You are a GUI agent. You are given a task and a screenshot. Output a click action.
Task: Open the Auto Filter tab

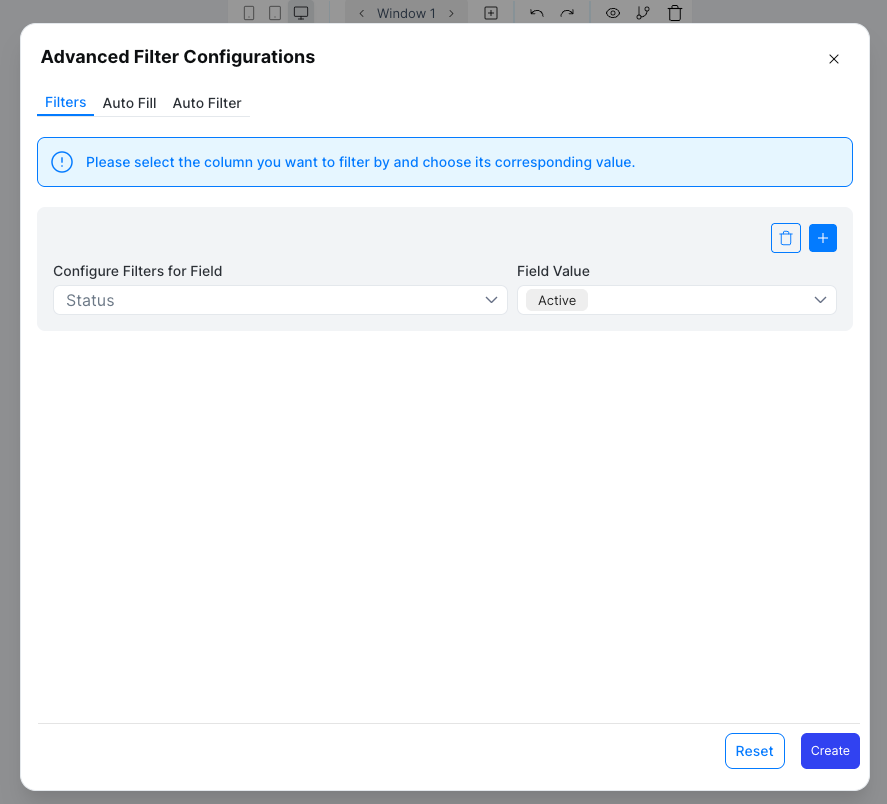[207, 103]
